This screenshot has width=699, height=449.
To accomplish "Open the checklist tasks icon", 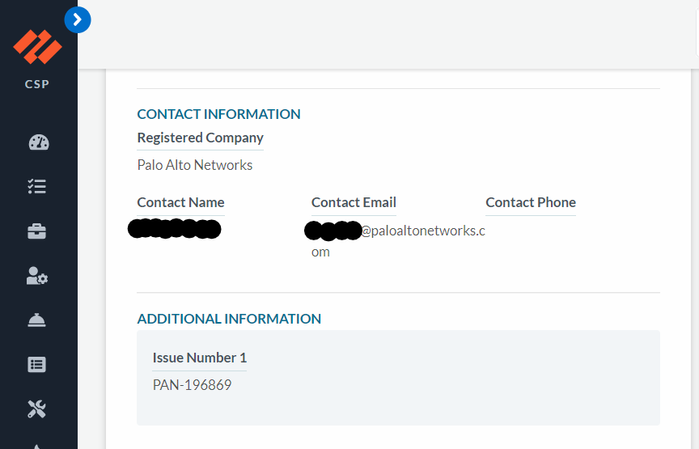I will click(x=38, y=186).
